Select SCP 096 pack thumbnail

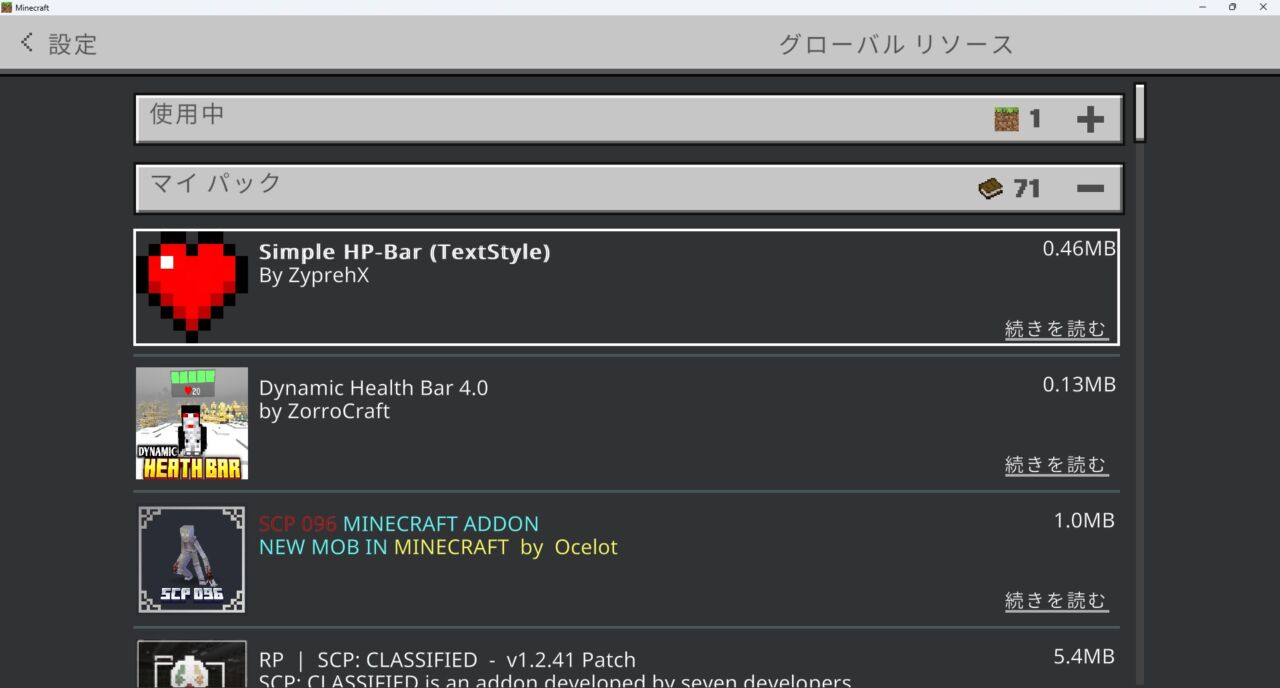pos(192,559)
